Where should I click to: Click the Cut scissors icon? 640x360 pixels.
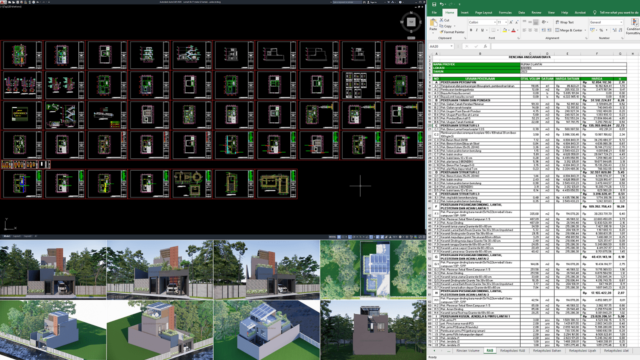(x=441, y=20)
